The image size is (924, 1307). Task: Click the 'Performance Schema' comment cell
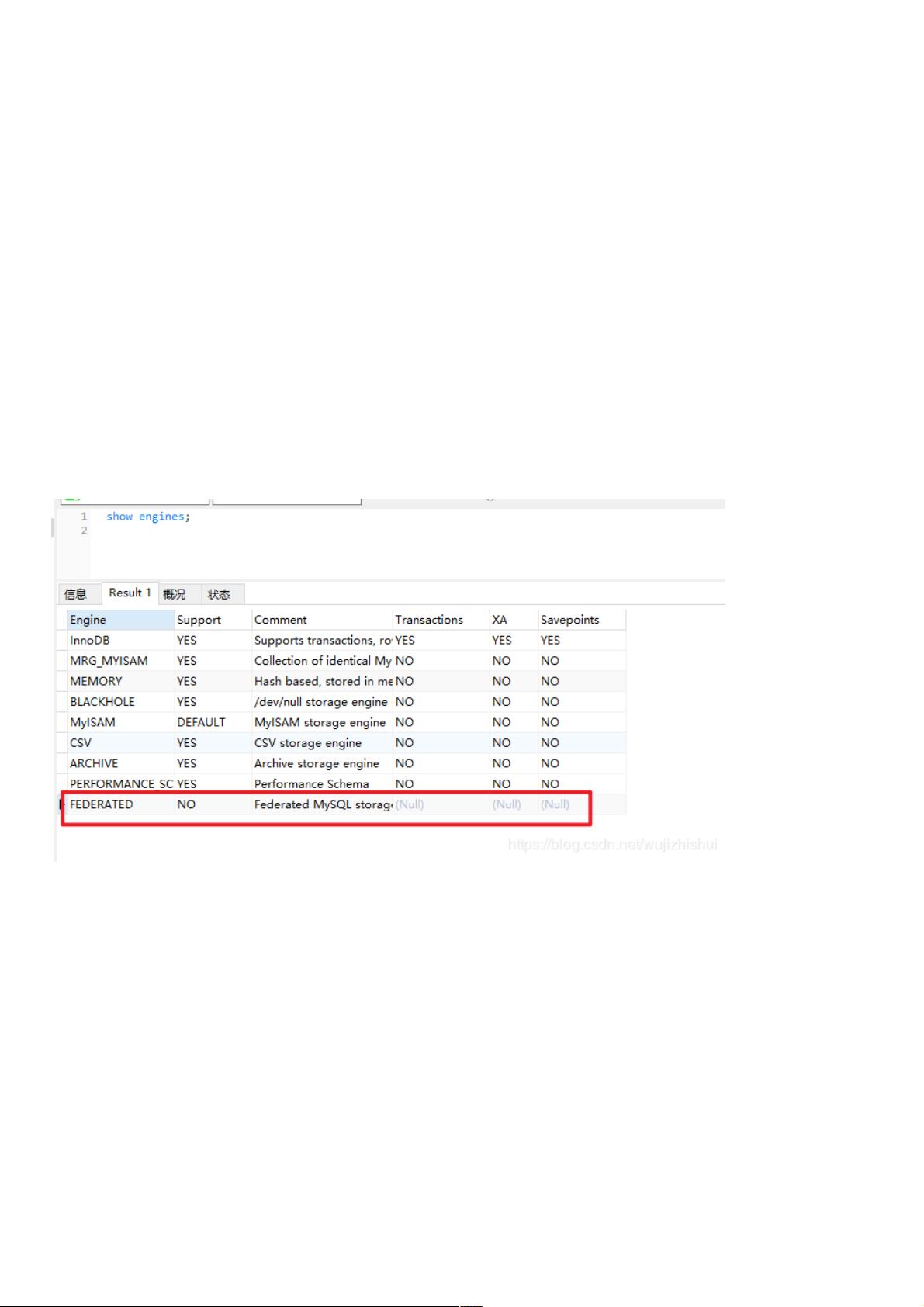(x=322, y=784)
